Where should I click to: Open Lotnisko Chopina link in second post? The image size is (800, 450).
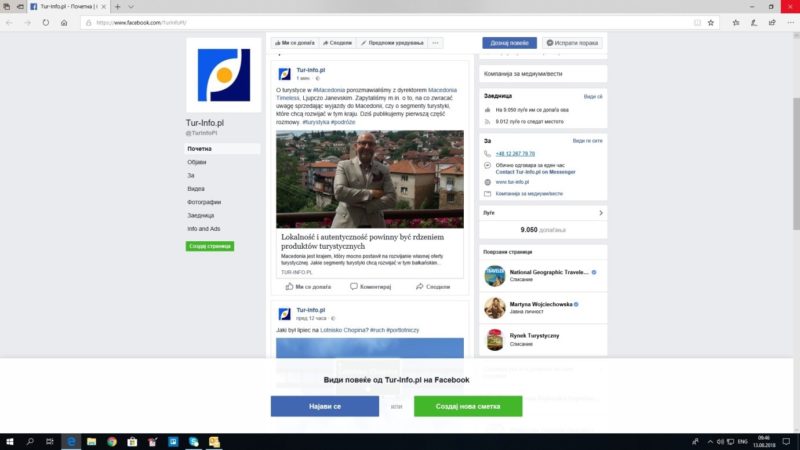click(344, 330)
